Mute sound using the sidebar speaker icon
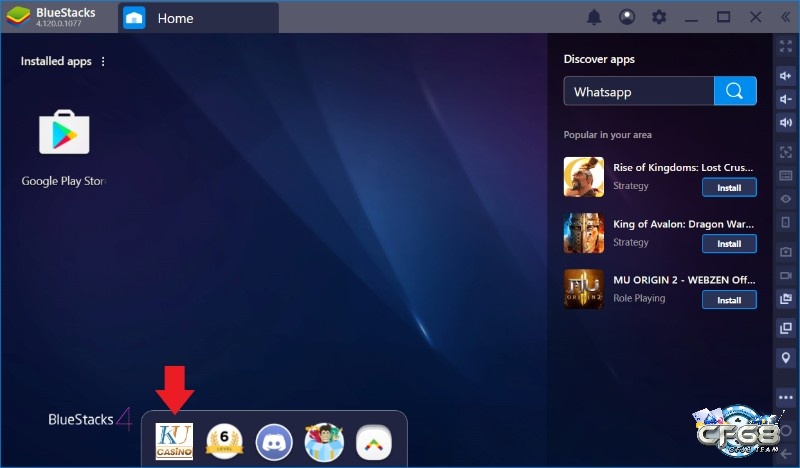The width and height of the screenshot is (800, 468). click(786, 122)
